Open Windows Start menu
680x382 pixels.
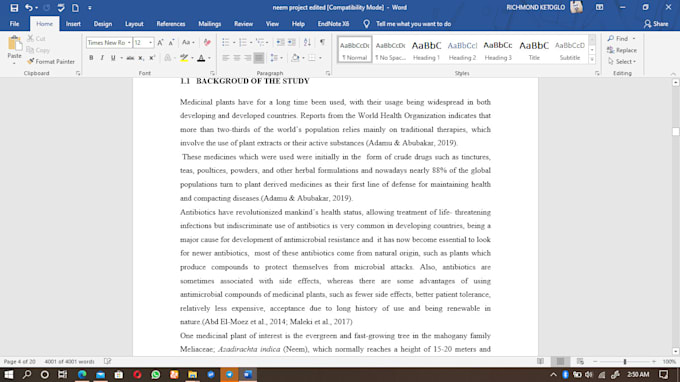pos(9,374)
